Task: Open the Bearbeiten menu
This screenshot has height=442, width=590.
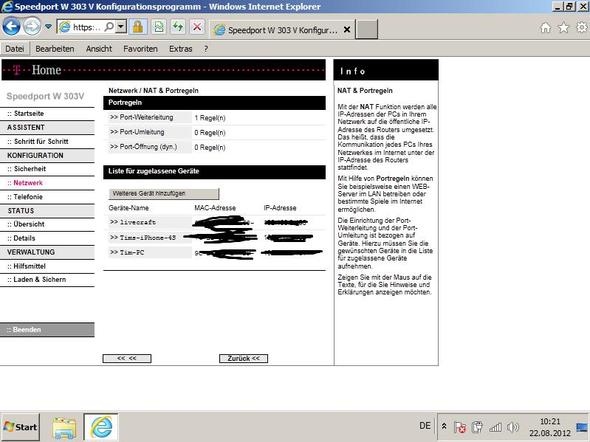Action: coord(55,49)
